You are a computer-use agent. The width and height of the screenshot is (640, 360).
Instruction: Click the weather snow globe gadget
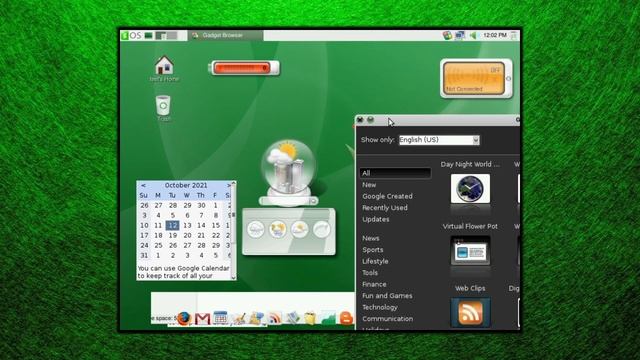(288, 171)
